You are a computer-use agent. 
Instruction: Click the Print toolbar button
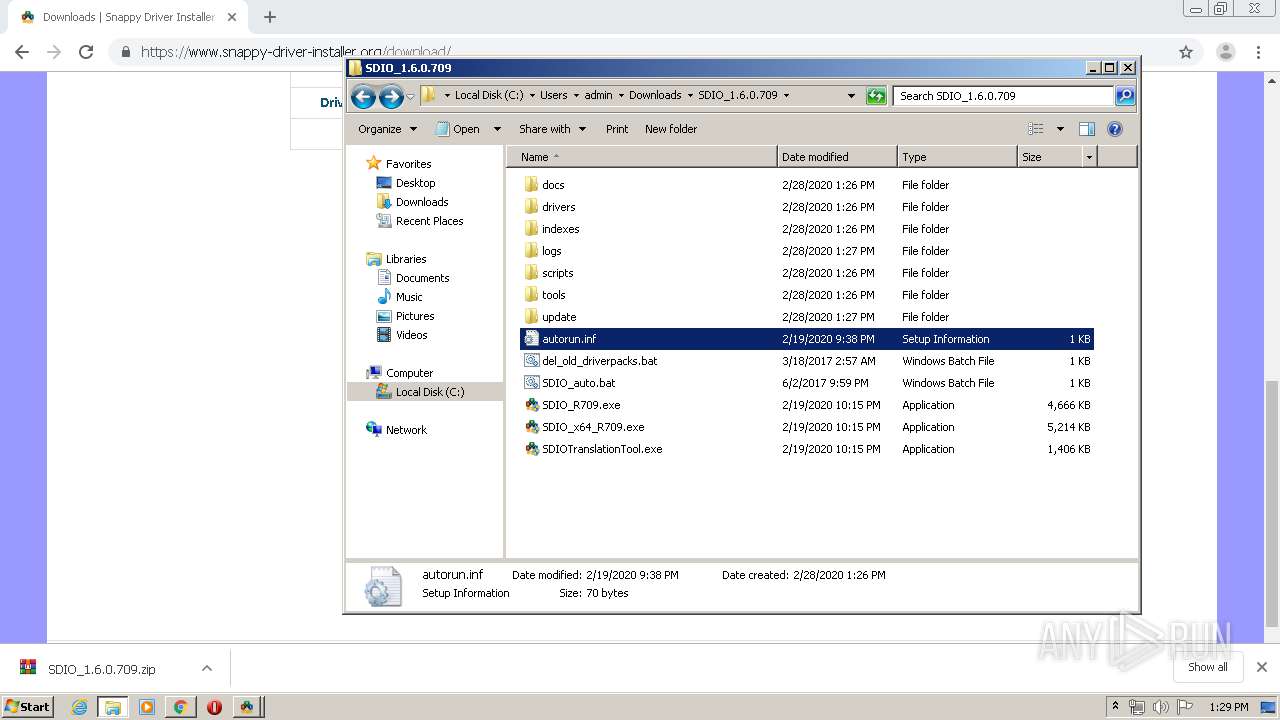(x=617, y=129)
